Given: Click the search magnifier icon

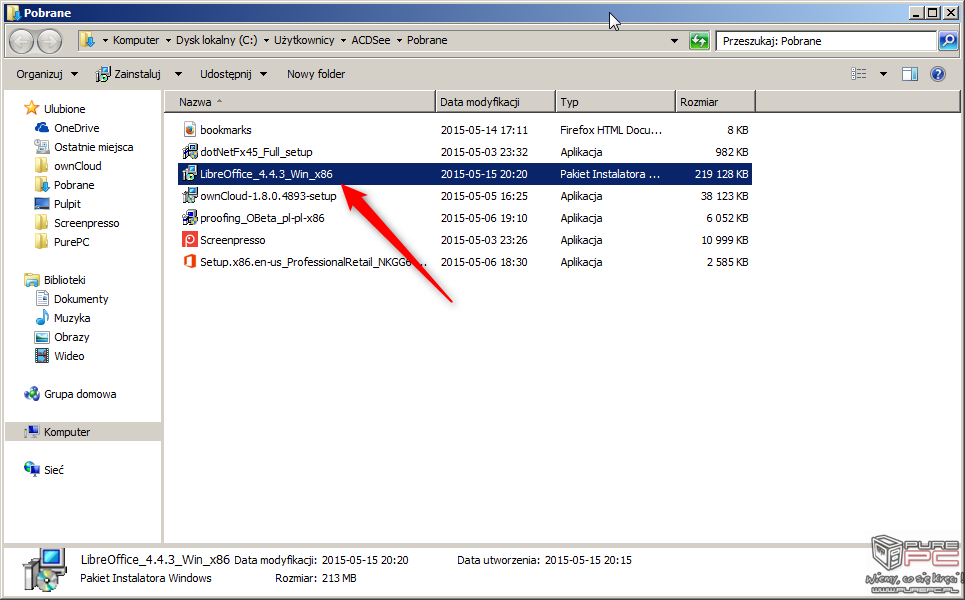Looking at the screenshot, I should (x=948, y=41).
